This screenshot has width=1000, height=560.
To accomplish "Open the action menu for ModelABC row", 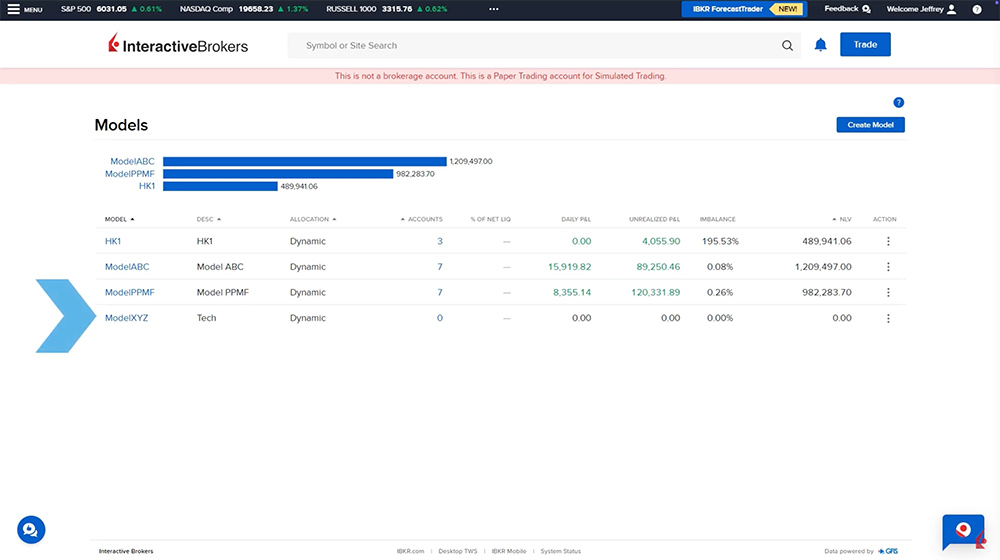I will [x=888, y=267].
